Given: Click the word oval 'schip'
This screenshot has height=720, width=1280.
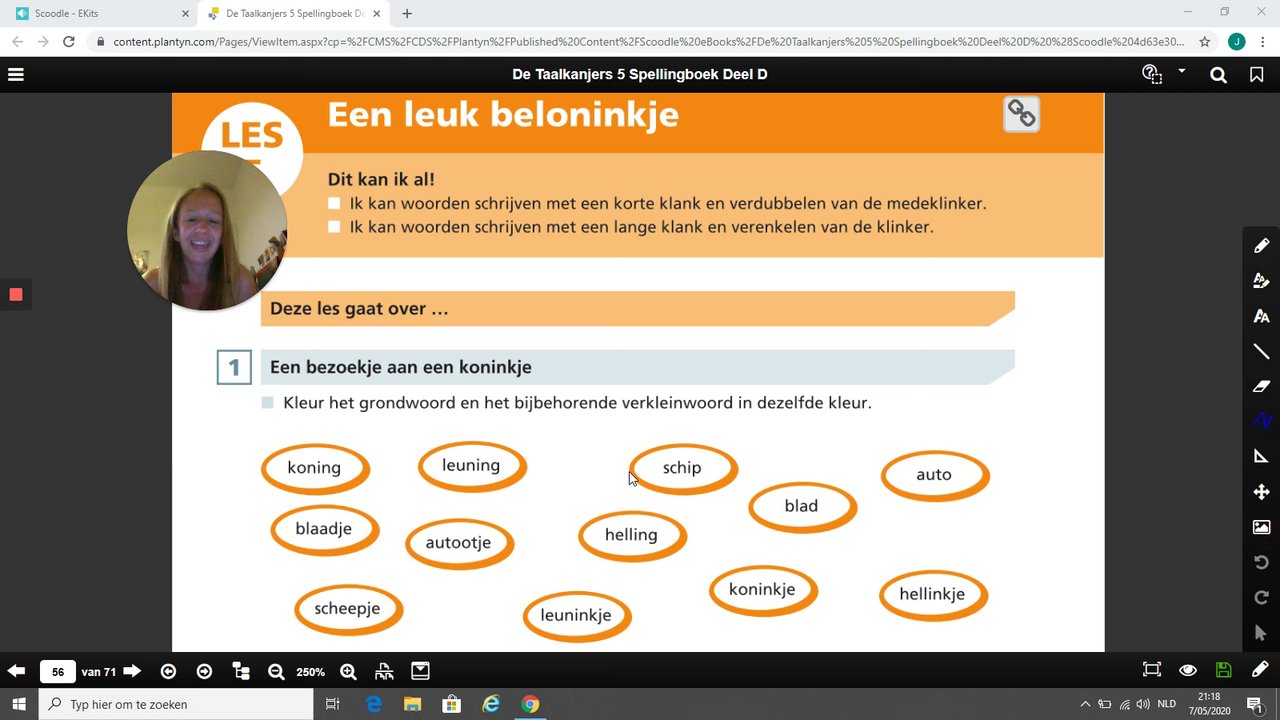Looking at the screenshot, I should [x=683, y=468].
